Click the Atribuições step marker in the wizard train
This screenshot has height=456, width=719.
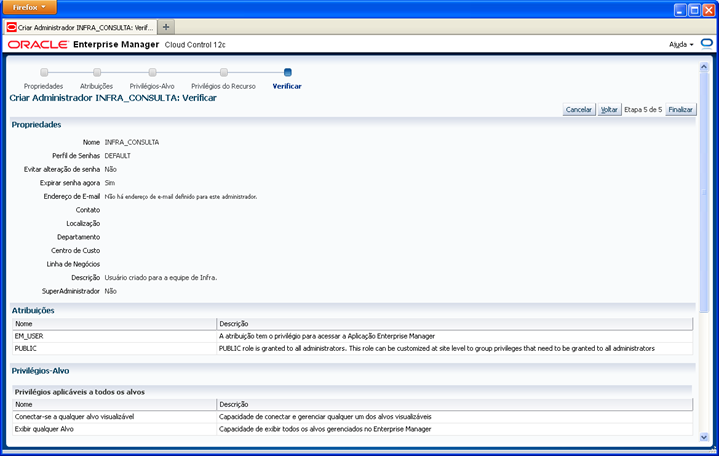pyautogui.click(x=97, y=72)
